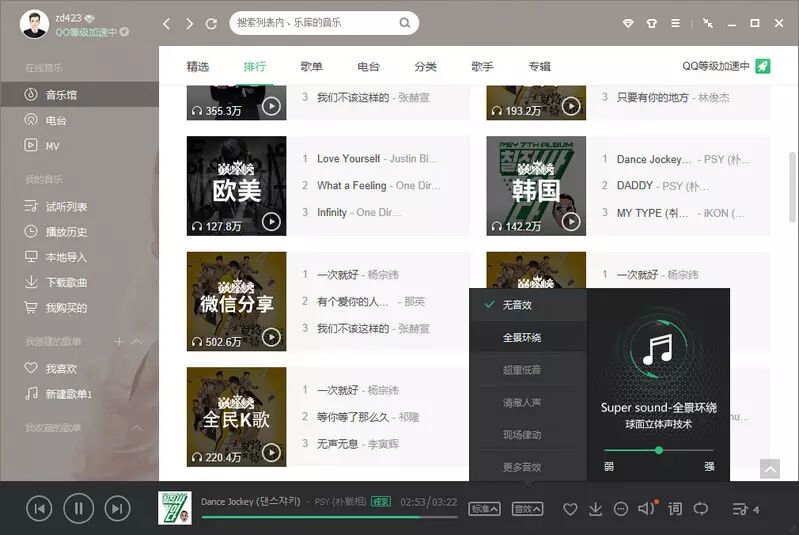Pause the current song

(78, 509)
